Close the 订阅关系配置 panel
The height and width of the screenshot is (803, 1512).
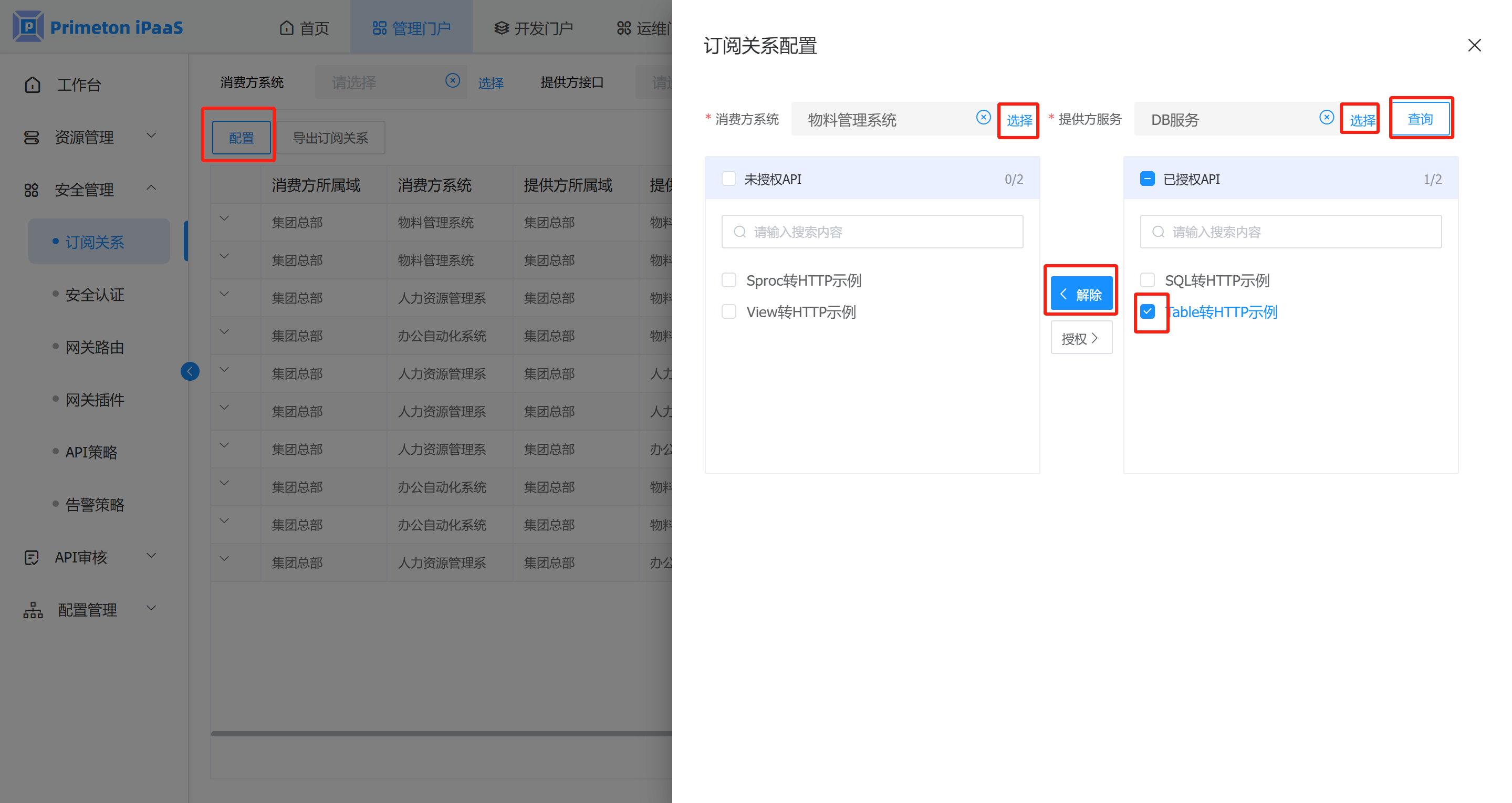1474,45
